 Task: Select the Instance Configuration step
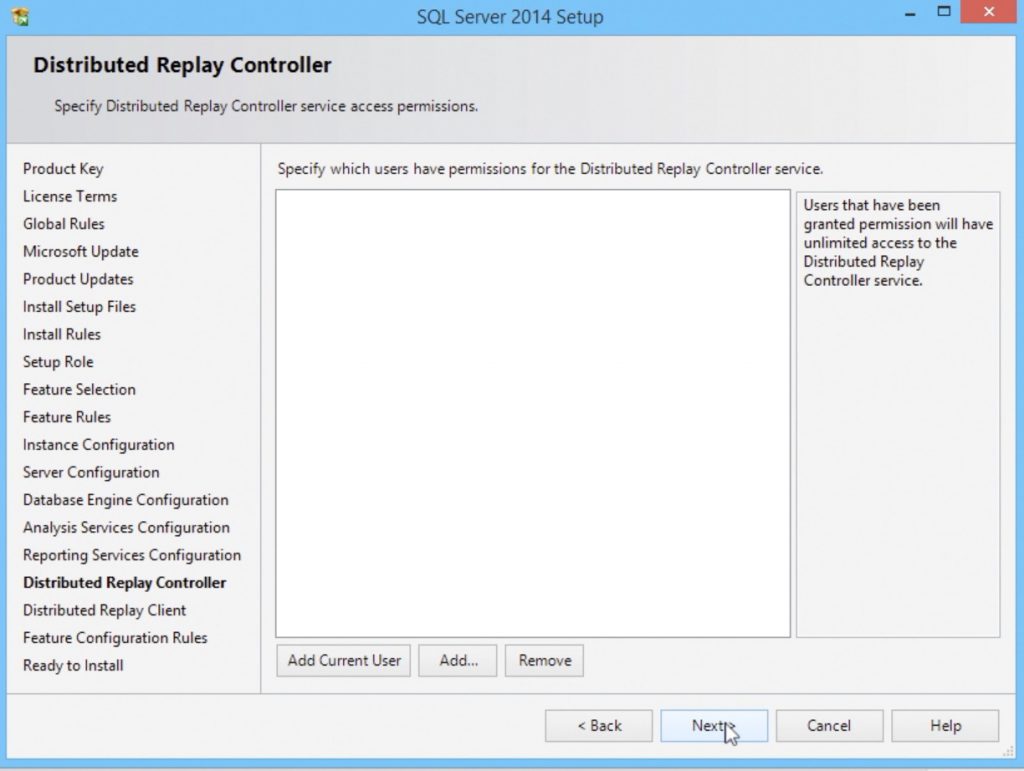pos(99,445)
